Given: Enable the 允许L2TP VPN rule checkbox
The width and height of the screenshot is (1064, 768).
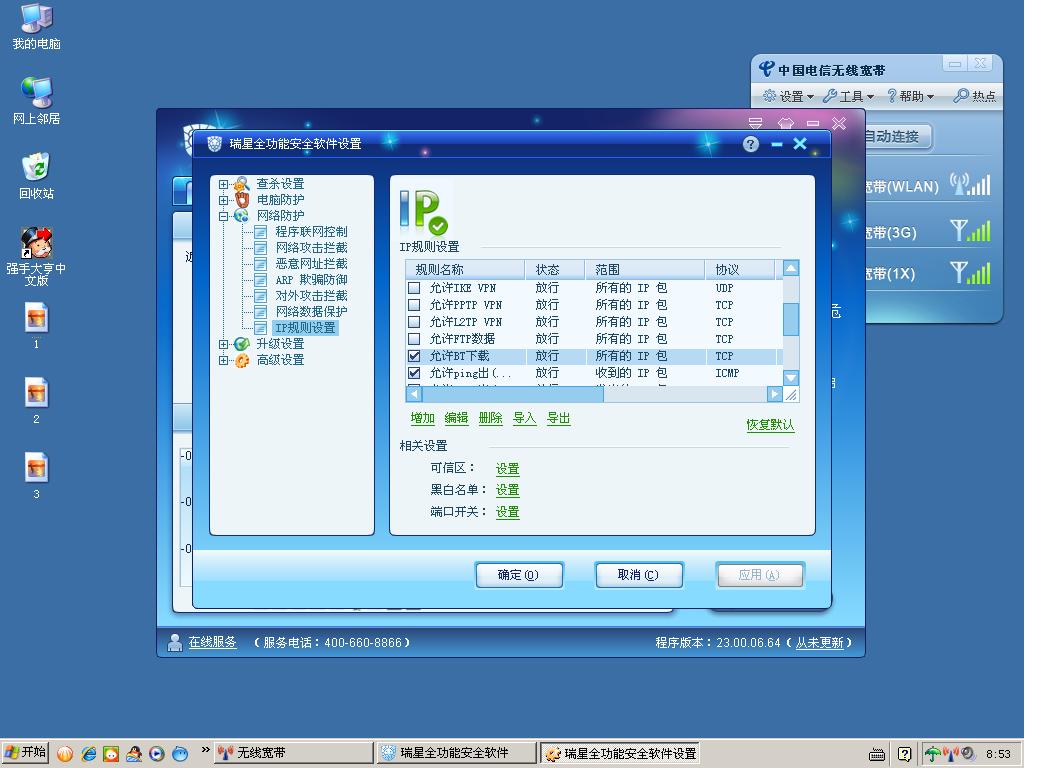Looking at the screenshot, I should coord(414,322).
